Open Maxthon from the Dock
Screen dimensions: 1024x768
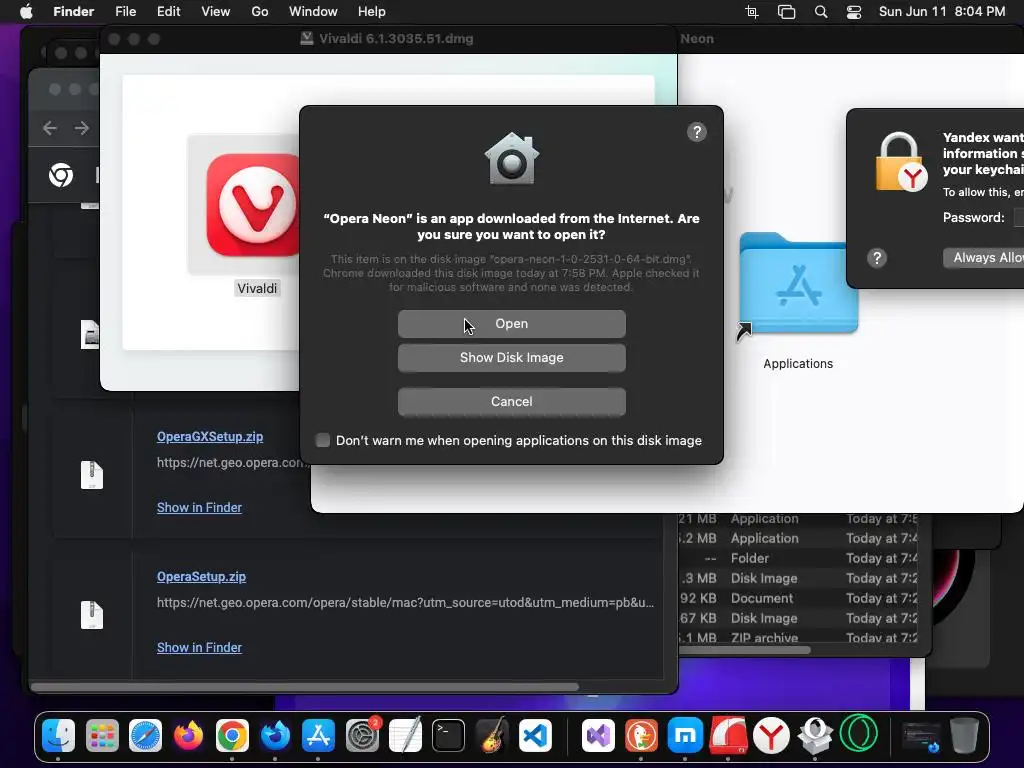pos(684,735)
